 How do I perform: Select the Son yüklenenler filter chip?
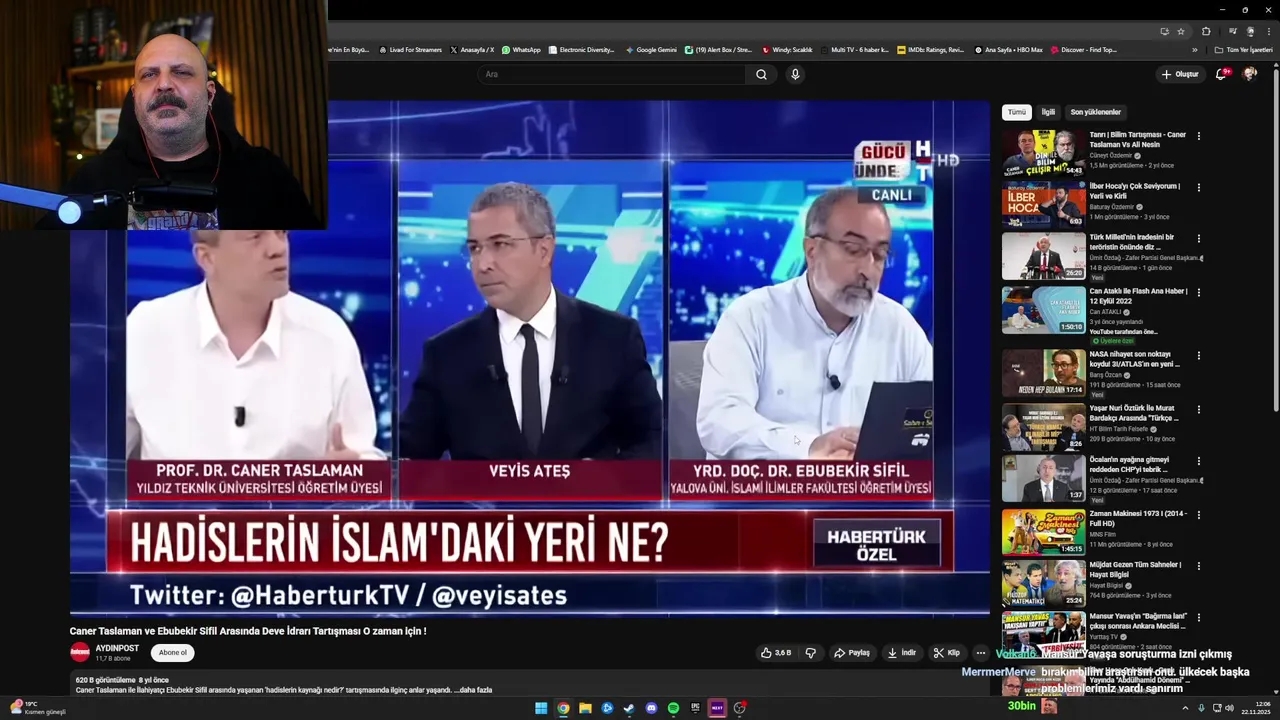coord(1096,112)
